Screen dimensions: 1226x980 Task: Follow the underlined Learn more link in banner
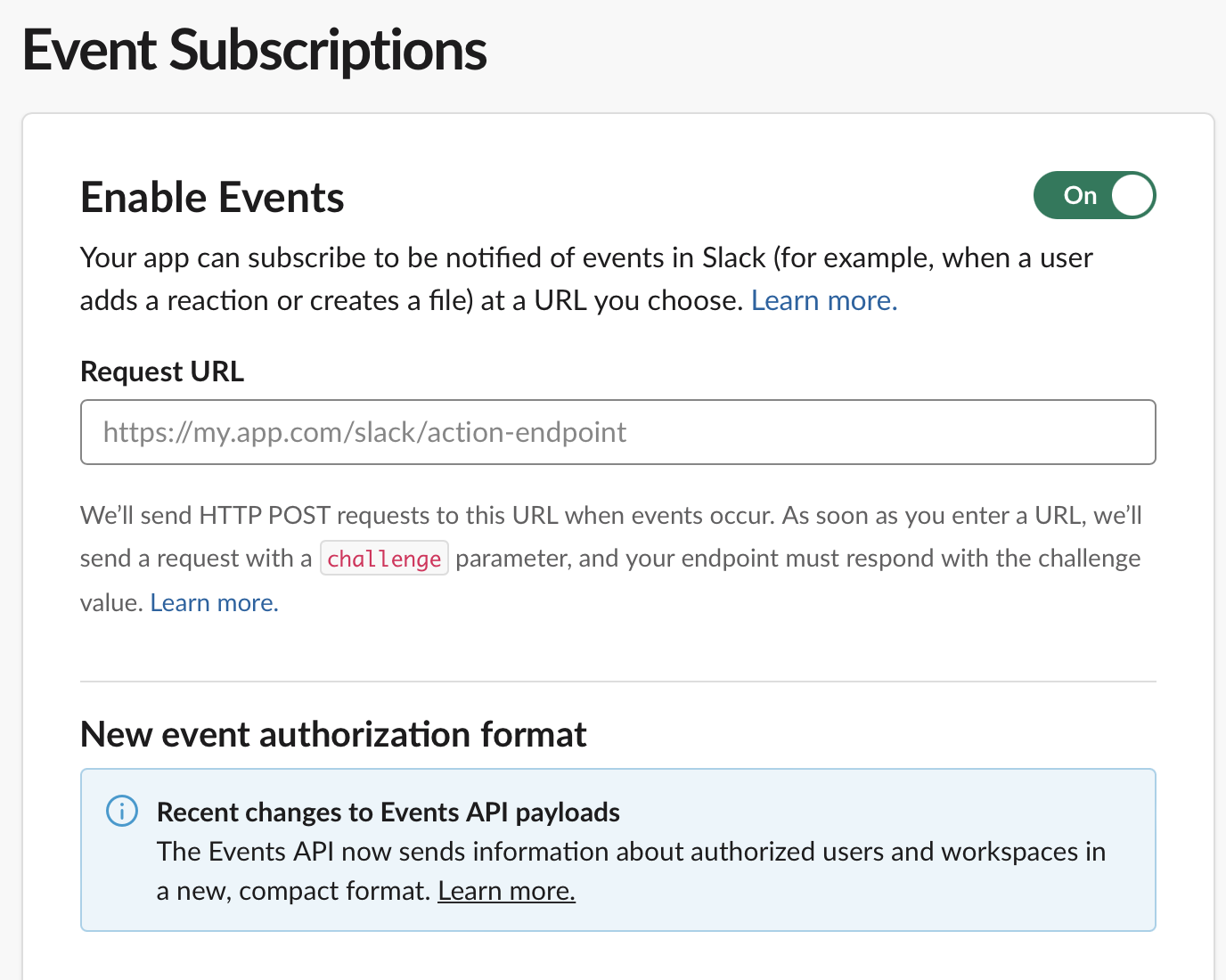pos(506,891)
